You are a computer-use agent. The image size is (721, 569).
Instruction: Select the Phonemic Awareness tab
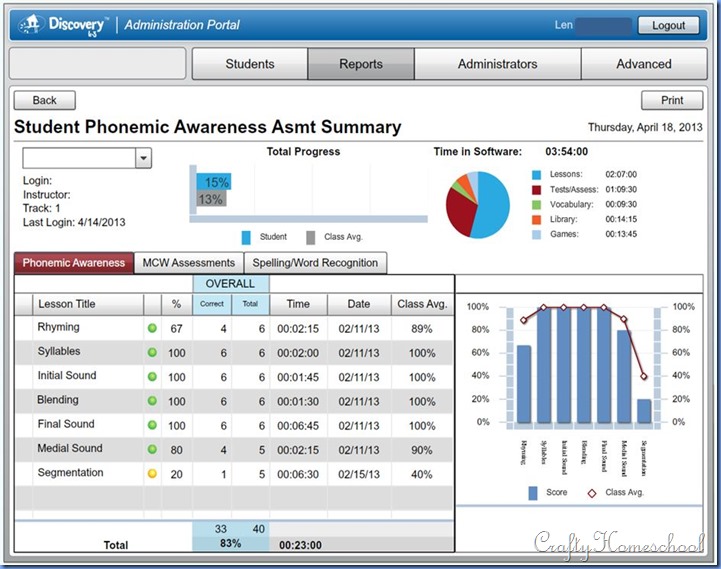(74, 263)
